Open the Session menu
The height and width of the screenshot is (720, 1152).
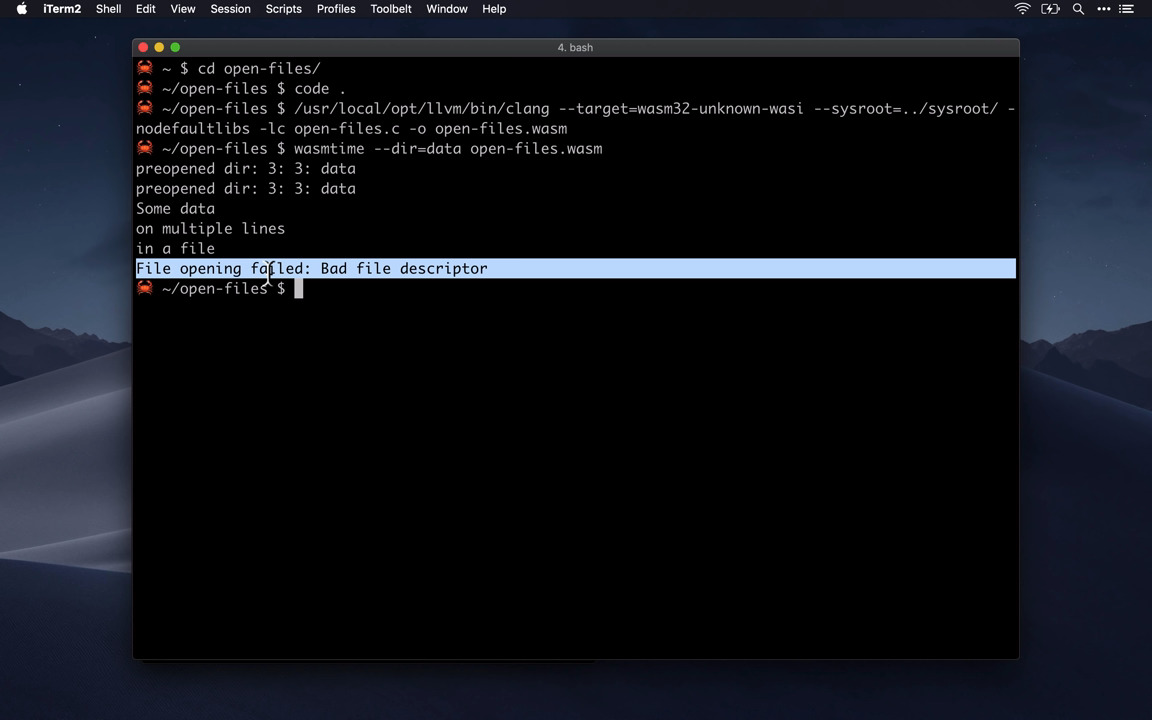(x=230, y=9)
